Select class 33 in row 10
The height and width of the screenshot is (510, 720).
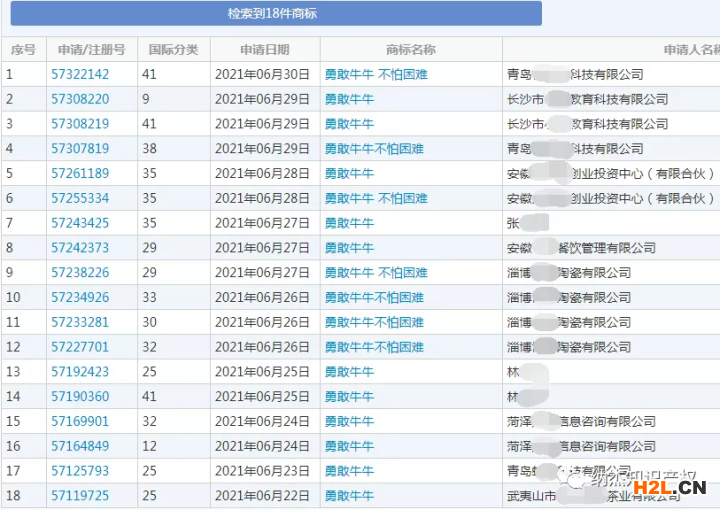[x=149, y=297]
